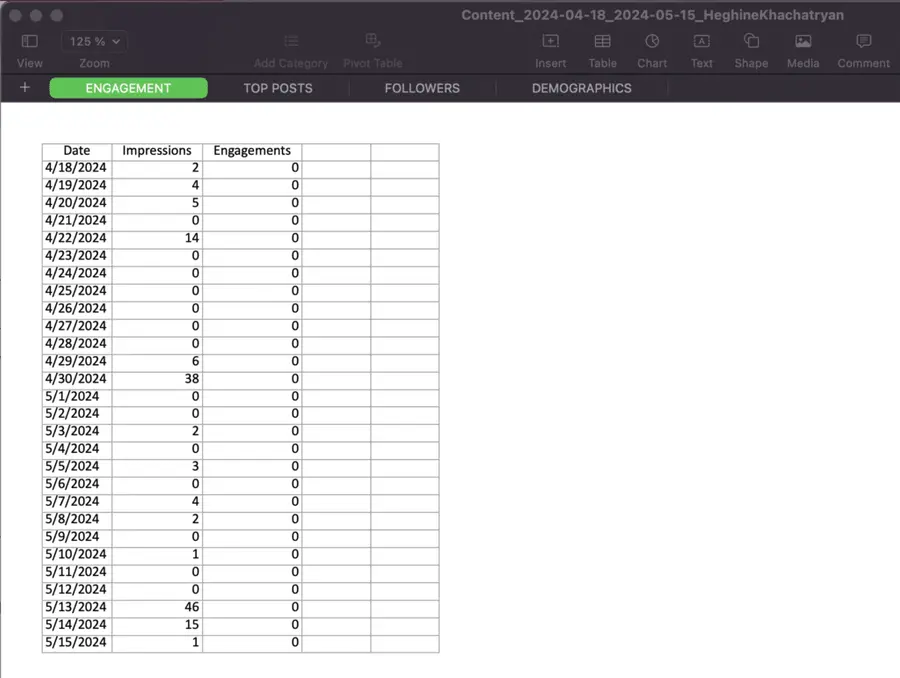Open the Chart insertion icon
The height and width of the screenshot is (678, 900).
(651, 41)
